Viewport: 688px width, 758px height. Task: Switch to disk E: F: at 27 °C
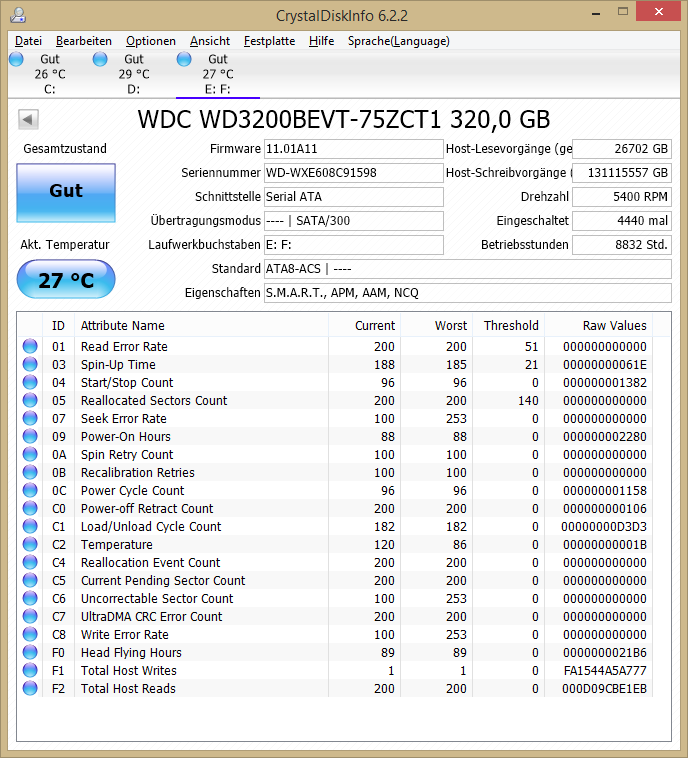(x=218, y=74)
